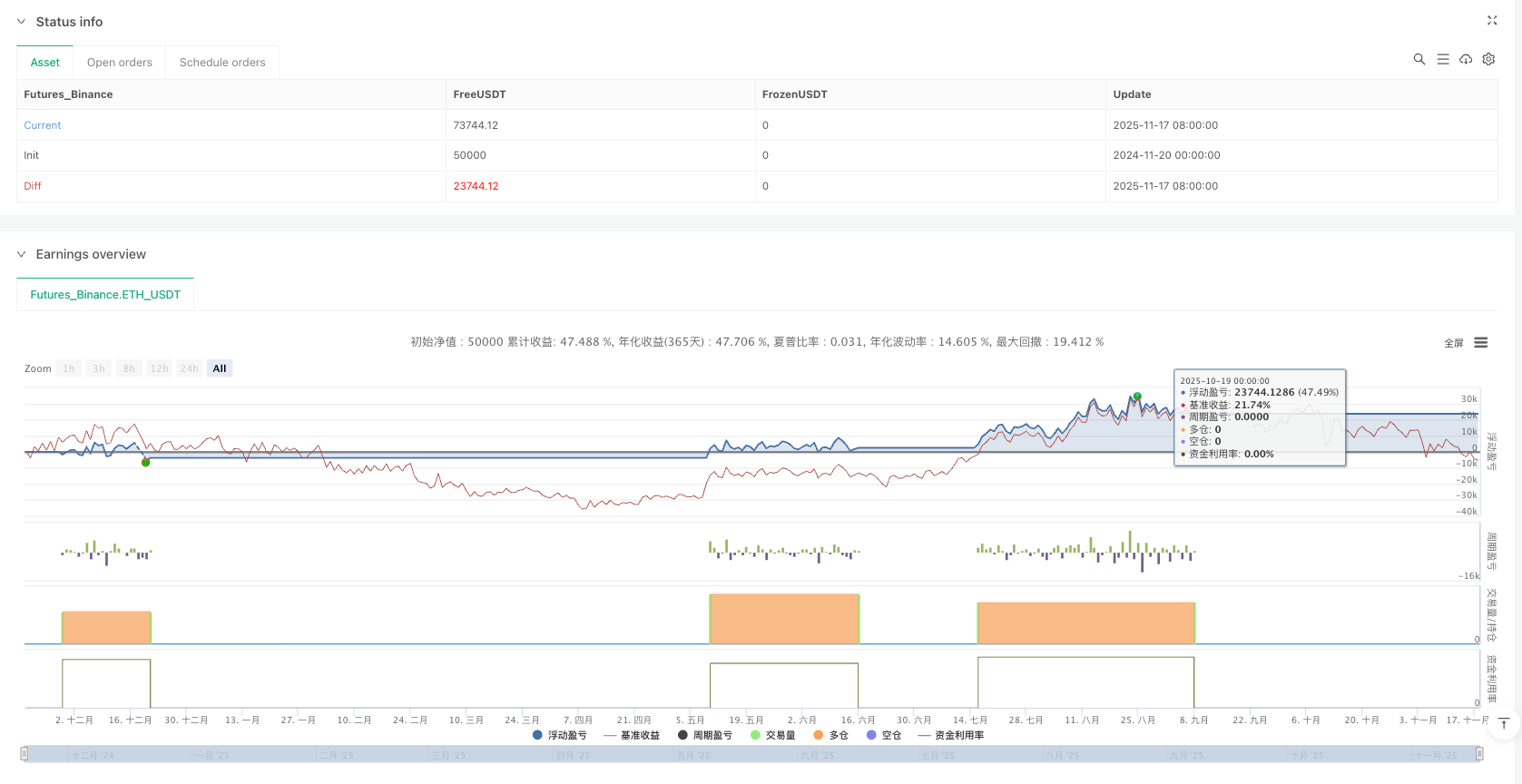Click the cloud download icon
Screen dimensions: 1522x784
(1465, 59)
